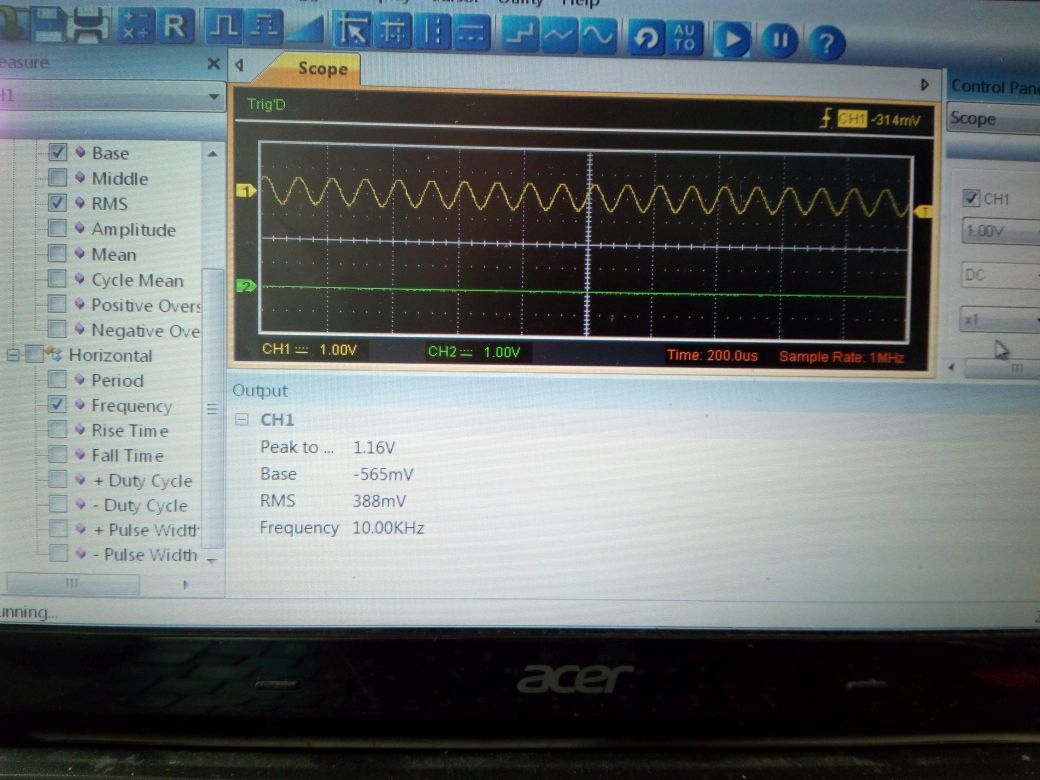
Task: Check the + Duty Cycle measurement
Action: tap(58, 479)
